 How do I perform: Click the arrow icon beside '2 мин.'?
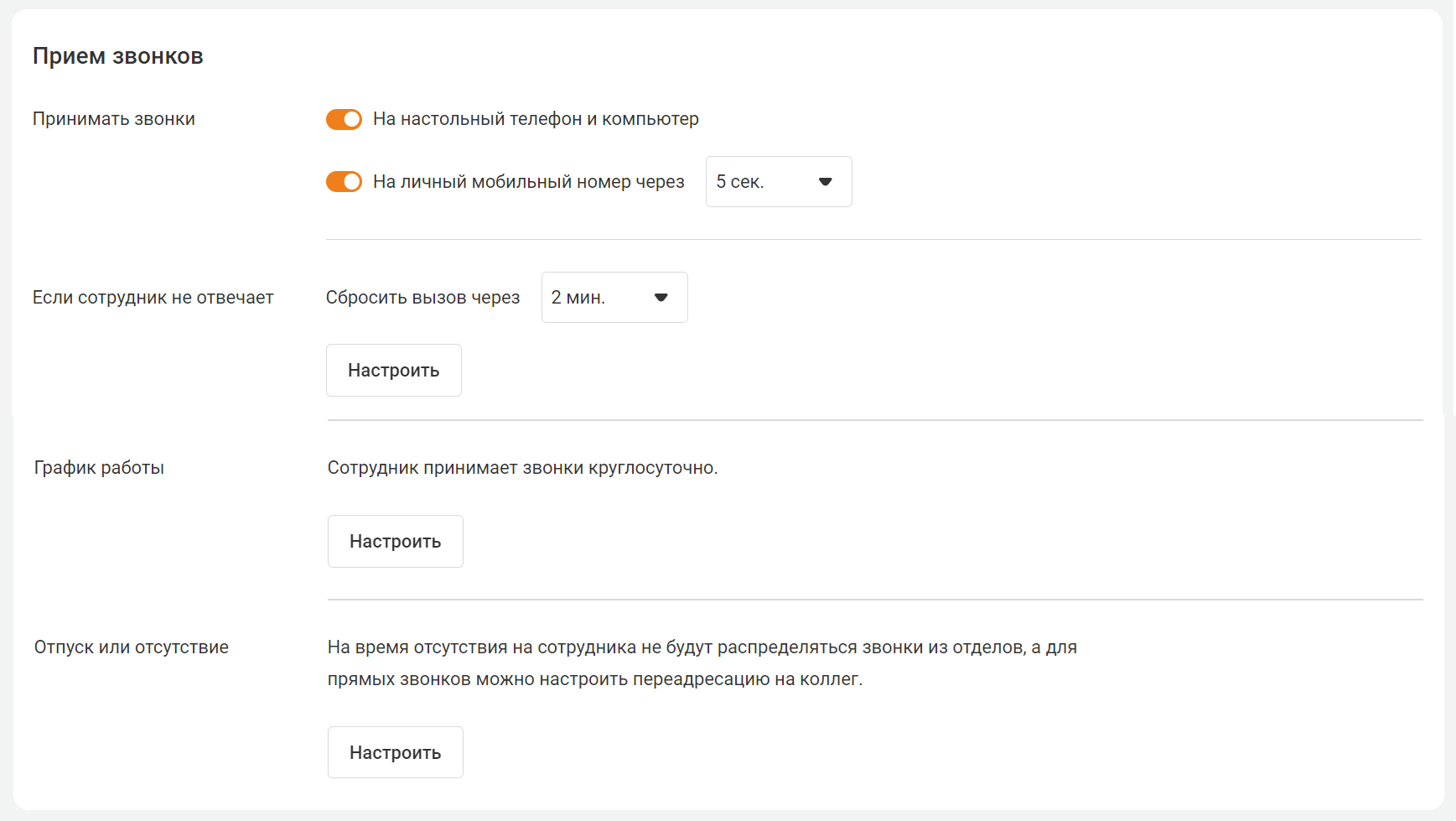pyautogui.click(x=661, y=298)
